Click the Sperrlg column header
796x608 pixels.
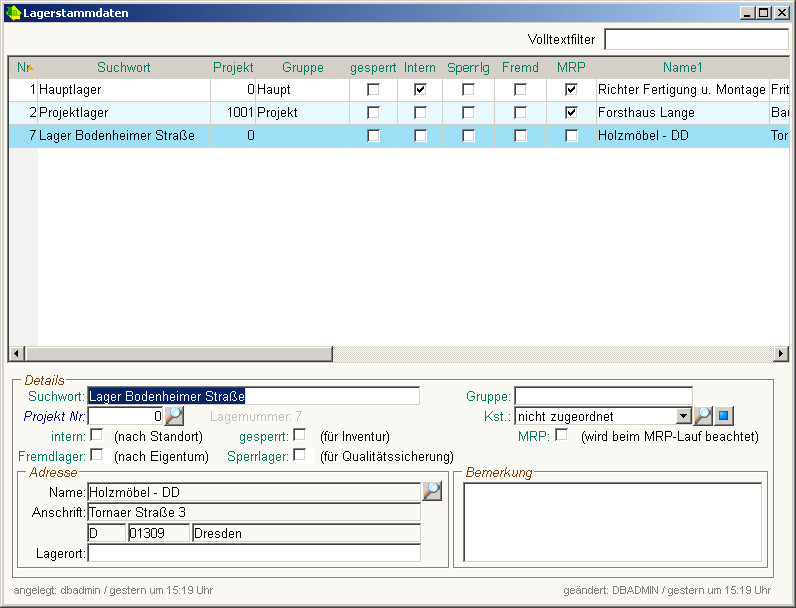[468, 67]
